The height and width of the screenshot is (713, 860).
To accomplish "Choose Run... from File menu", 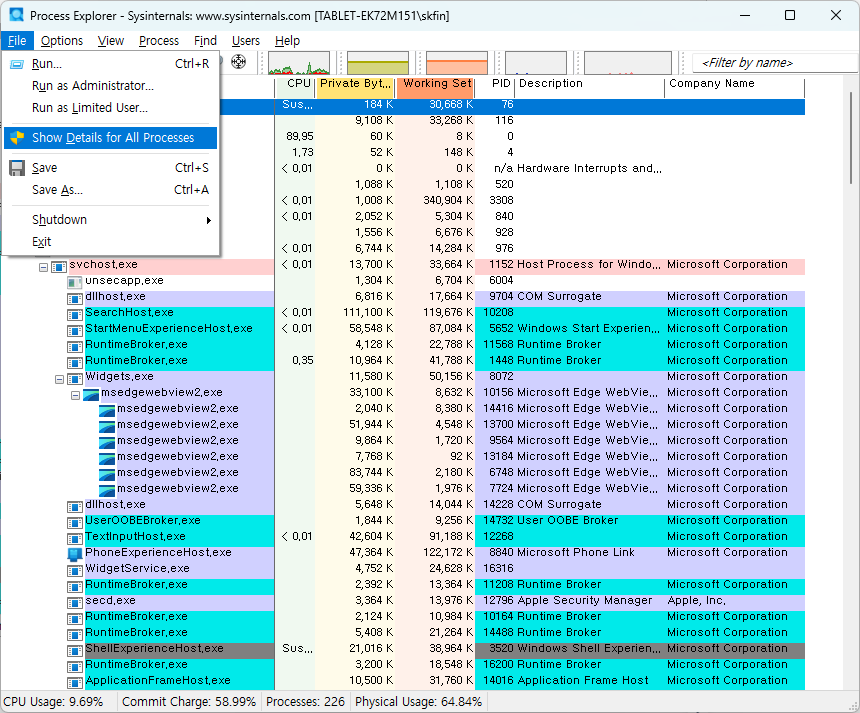I will (110, 64).
